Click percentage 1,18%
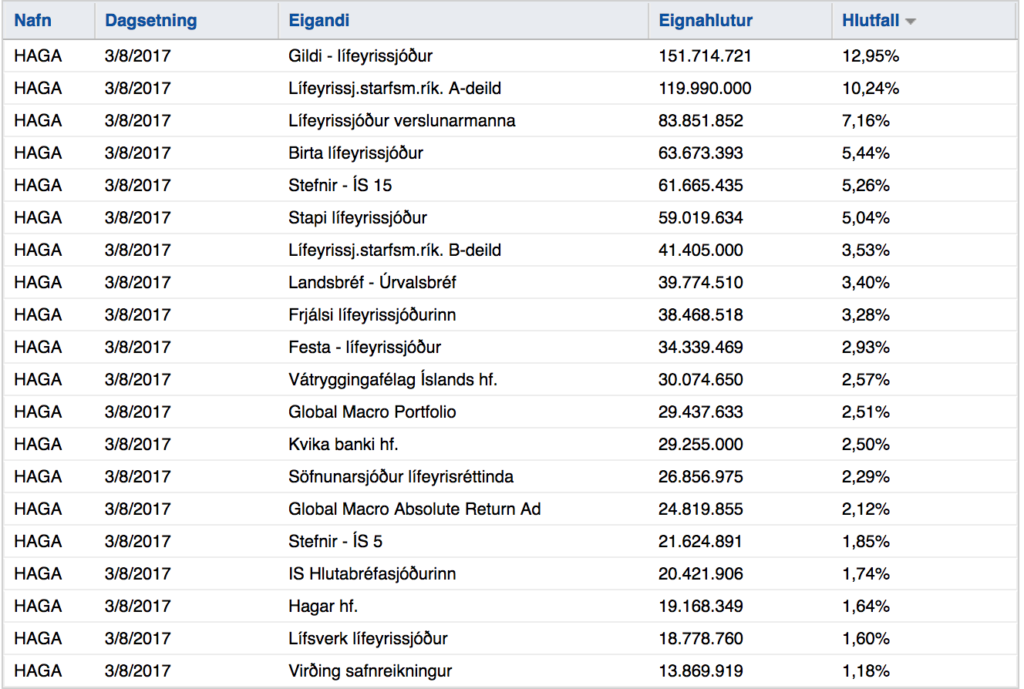1024x689 pixels. (866, 671)
